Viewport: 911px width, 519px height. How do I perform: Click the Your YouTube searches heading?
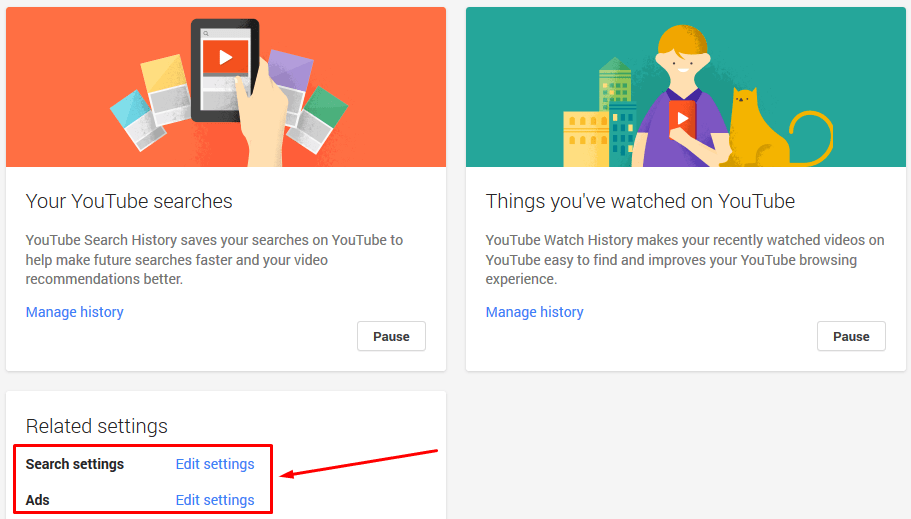129,201
